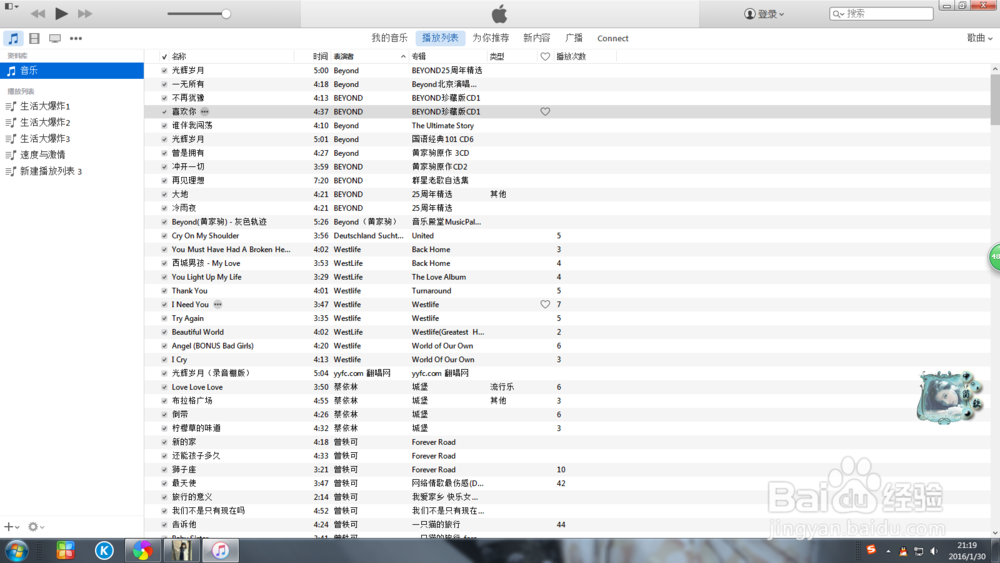Viewport: 1000px width, 563px height.
Task: Switch to 新内容 tab
Action: click(x=536, y=38)
